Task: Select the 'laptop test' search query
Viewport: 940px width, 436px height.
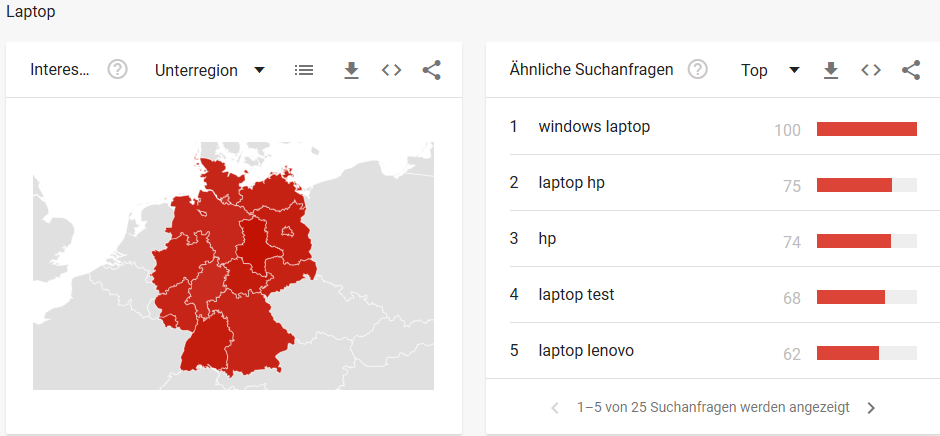Action: coord(576,294)
